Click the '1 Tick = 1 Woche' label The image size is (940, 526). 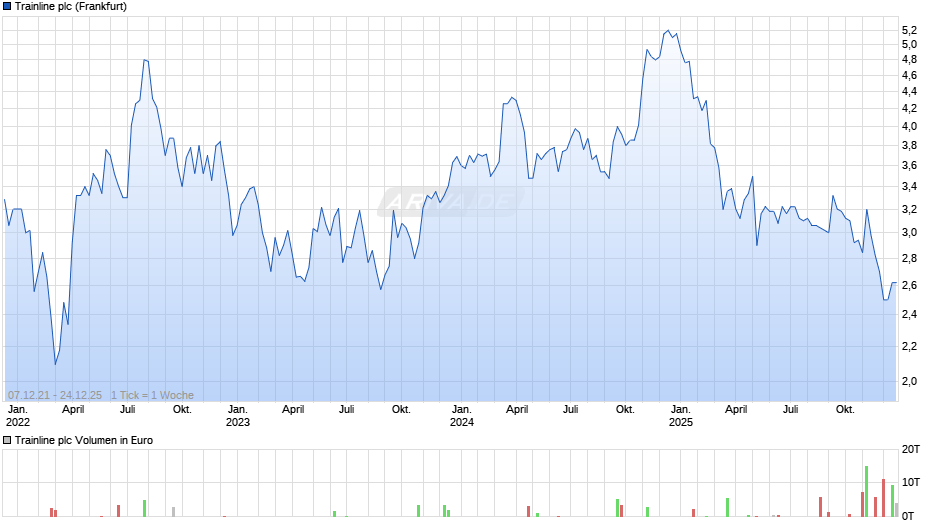pos(152,395)
